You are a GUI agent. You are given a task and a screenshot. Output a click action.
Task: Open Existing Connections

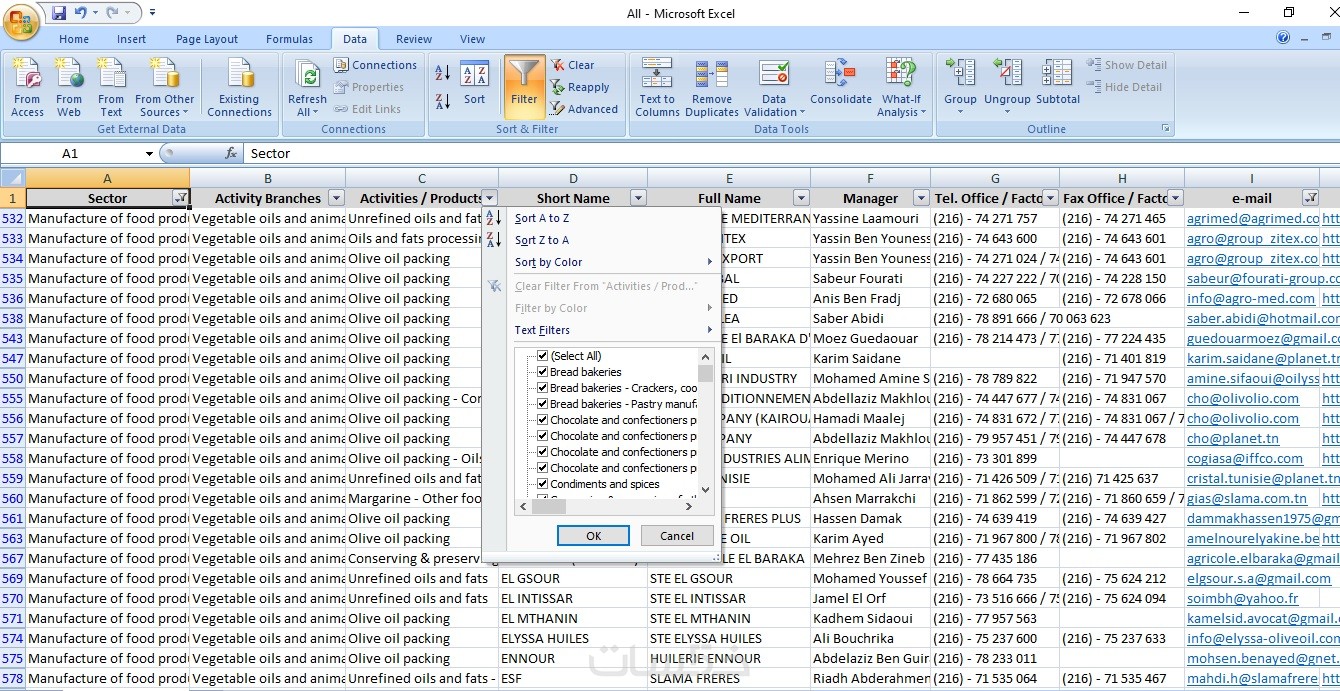tap(239, 87)
